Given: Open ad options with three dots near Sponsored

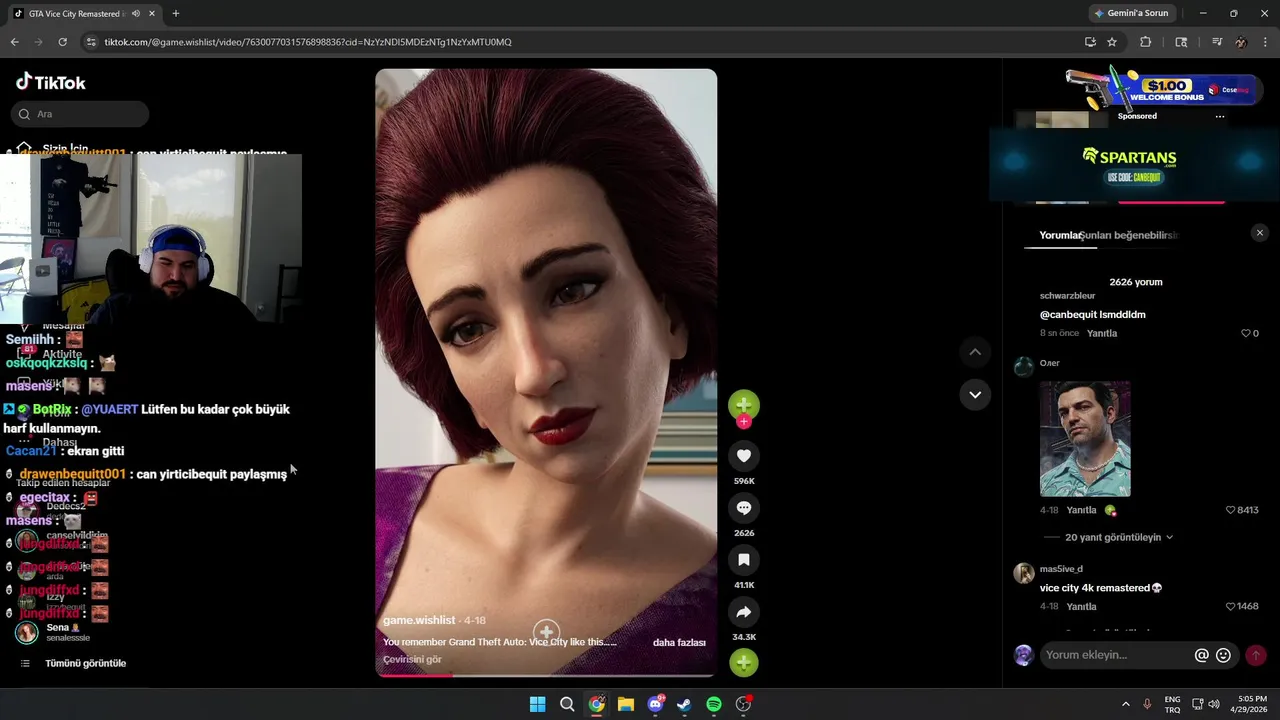Looking at the screenshot, I should pyautogui.click(x=1219, y=116).
